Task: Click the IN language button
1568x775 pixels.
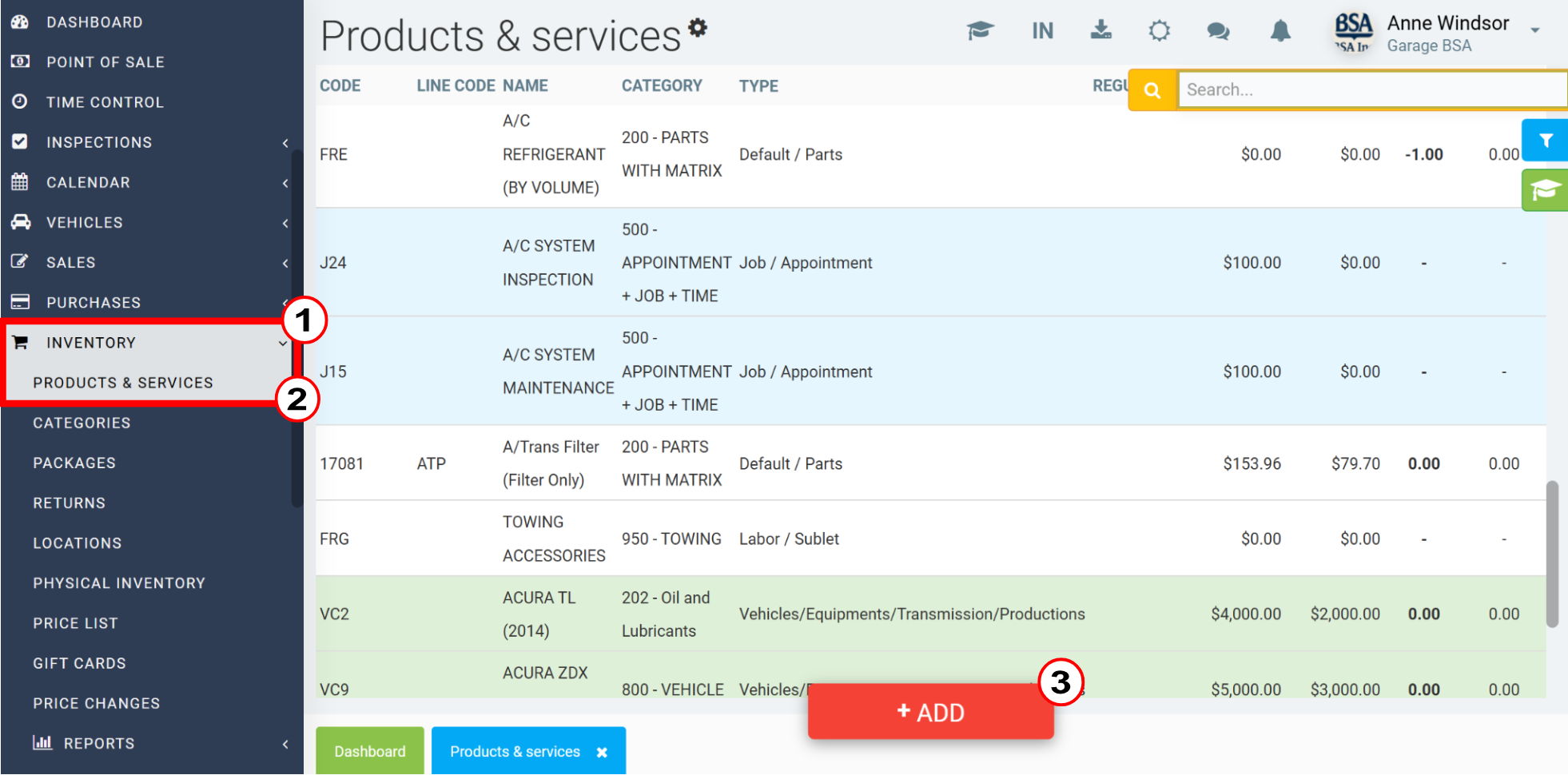Action: point(1042,31)
